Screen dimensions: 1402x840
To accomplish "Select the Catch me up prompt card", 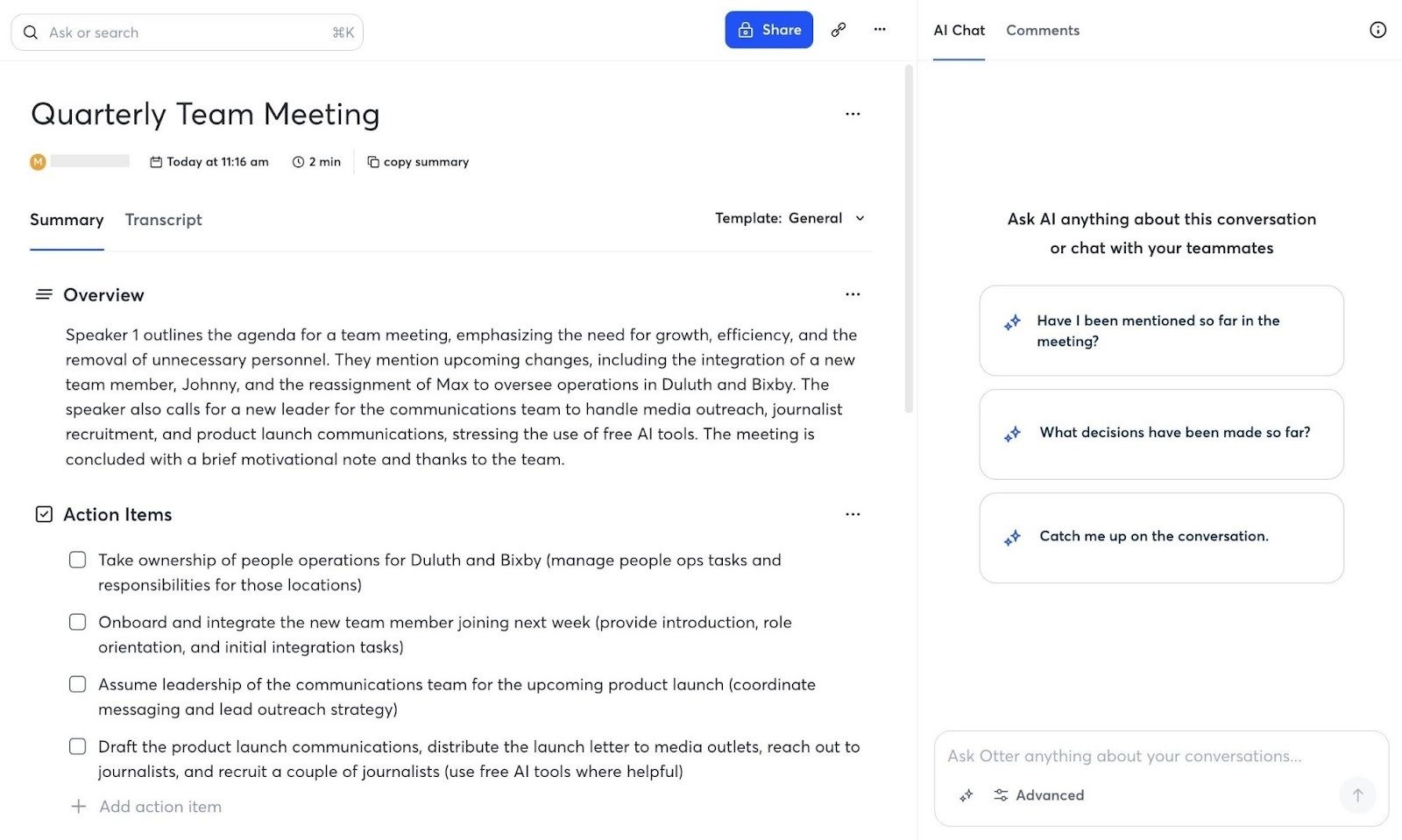I will click(x=1161, y=536).
